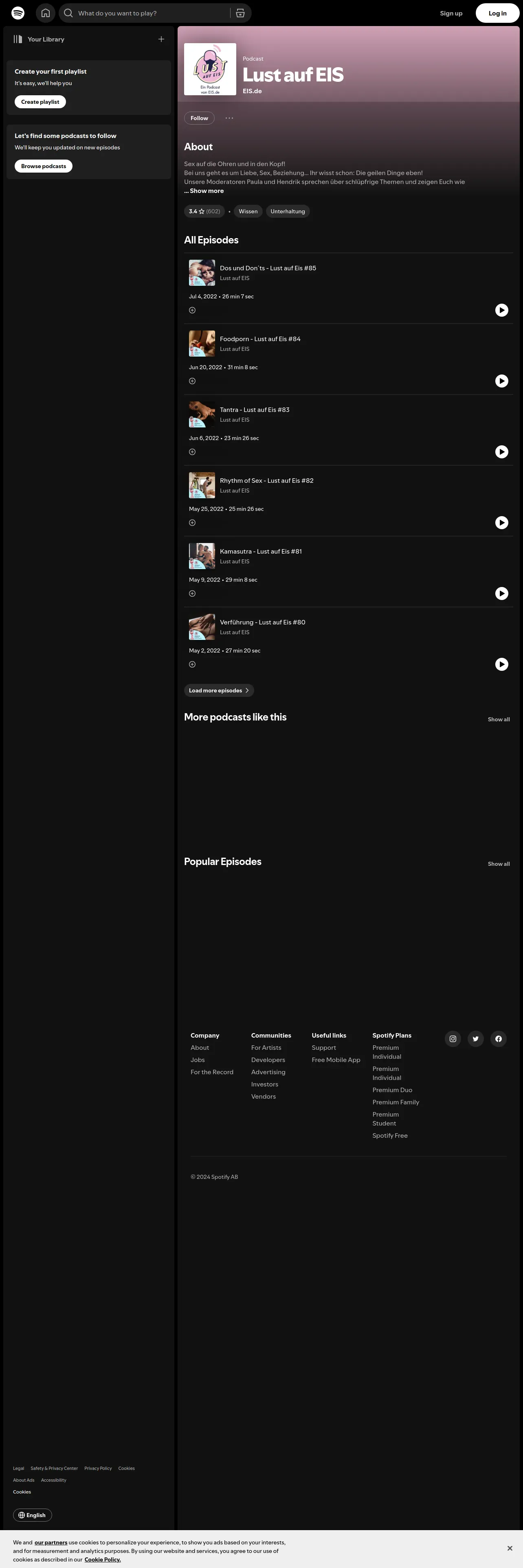The image size is (523, 1568).
Task: Open Premium Student plan link
Action: [x=385, y=1119]
